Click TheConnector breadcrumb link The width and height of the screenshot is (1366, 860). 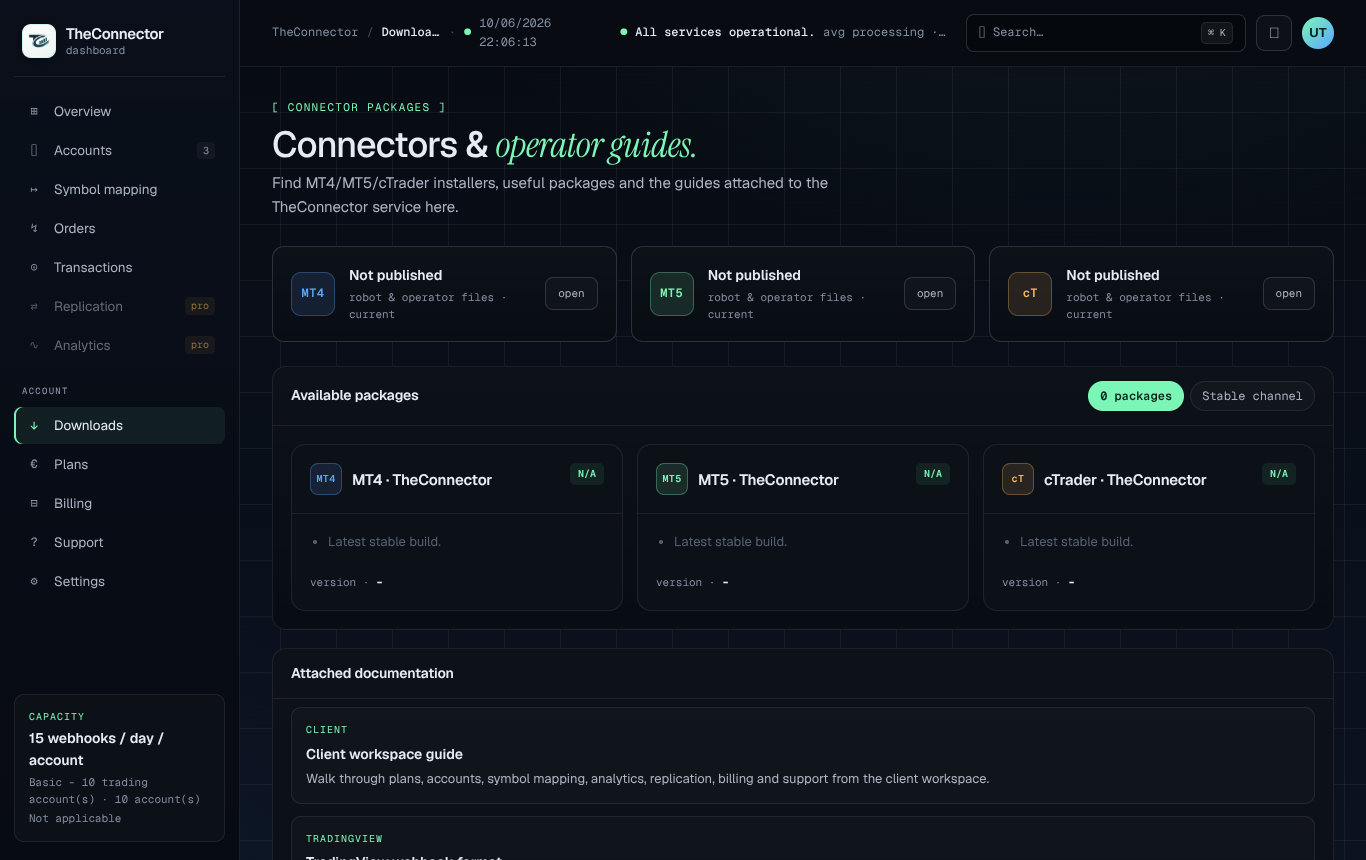tap(315, 32)
